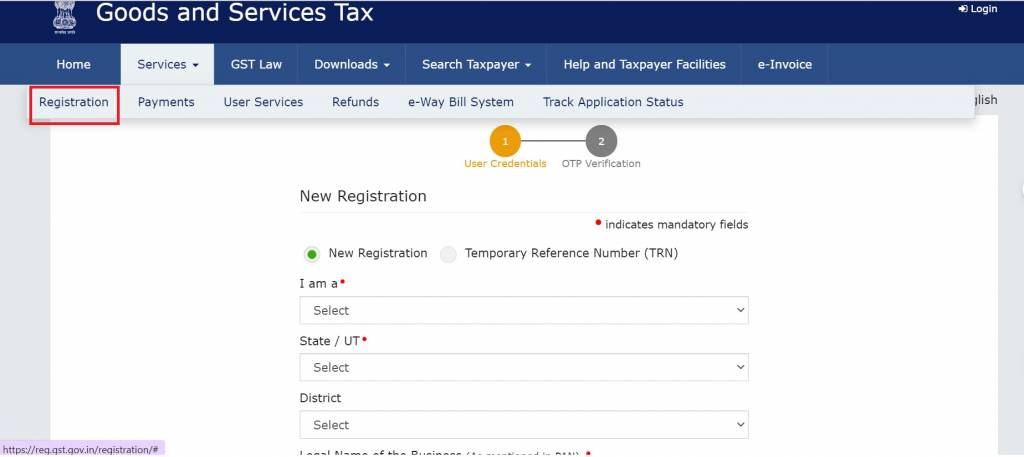Select User Services in the submenu

coord(263,102)
